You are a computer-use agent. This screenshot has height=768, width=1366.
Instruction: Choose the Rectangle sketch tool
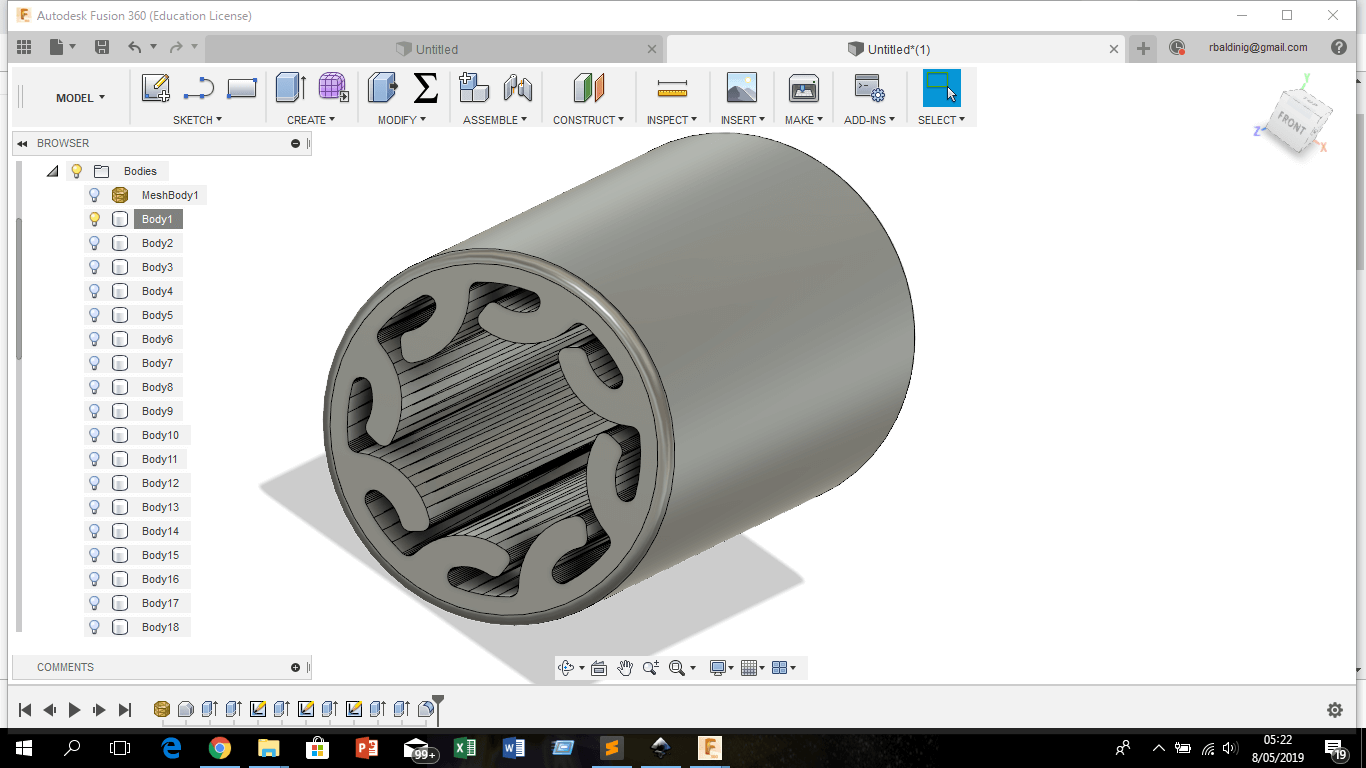(242, 88)
